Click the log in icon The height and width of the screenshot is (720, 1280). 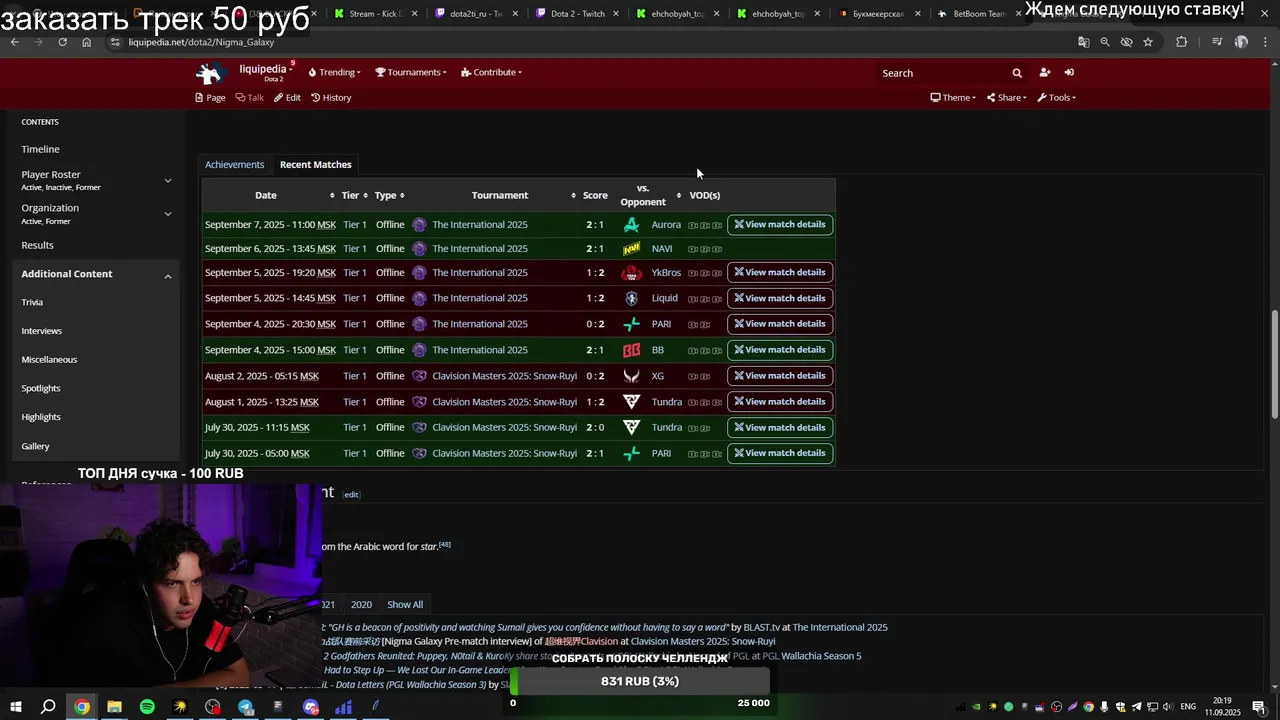(1069, 72)
